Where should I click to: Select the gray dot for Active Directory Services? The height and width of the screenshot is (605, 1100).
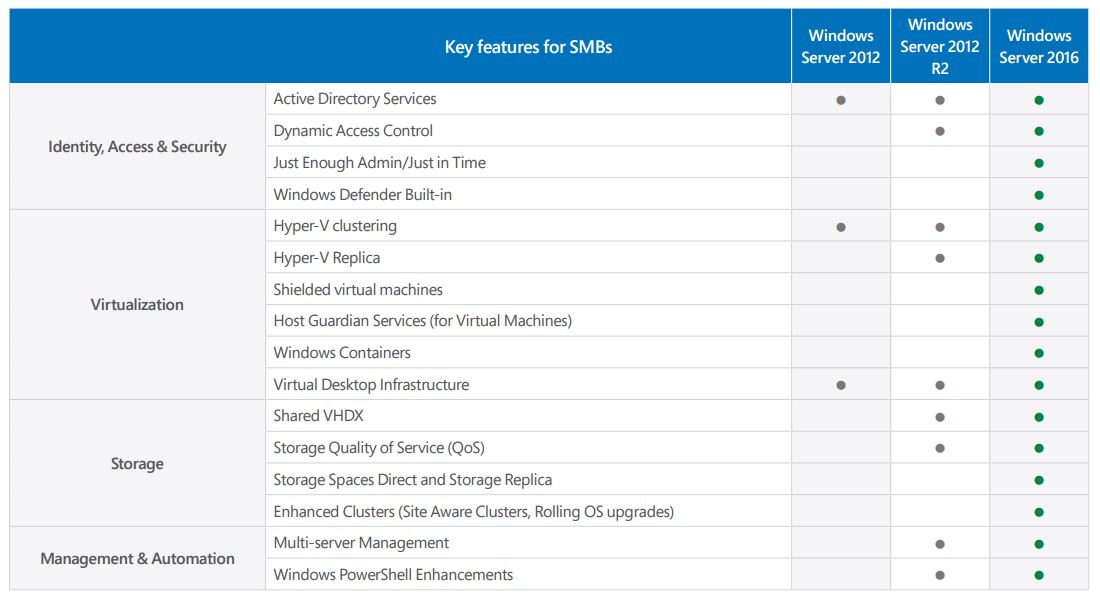(841, 98)
